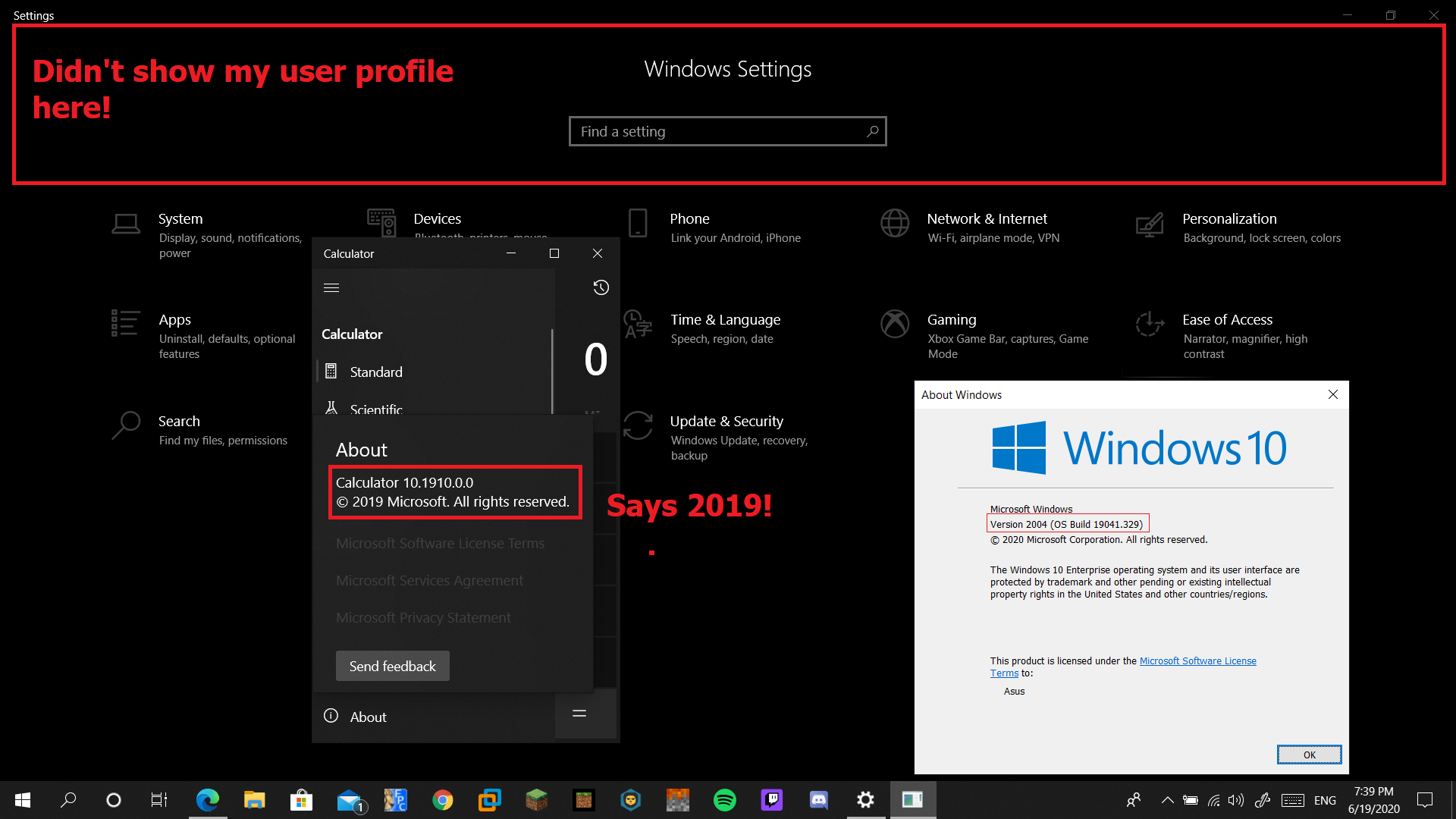This screenshot has height=819, width=1456.
Task: Toggle Calculator hamburger navigation menu
Action: [x=331, y=287]
